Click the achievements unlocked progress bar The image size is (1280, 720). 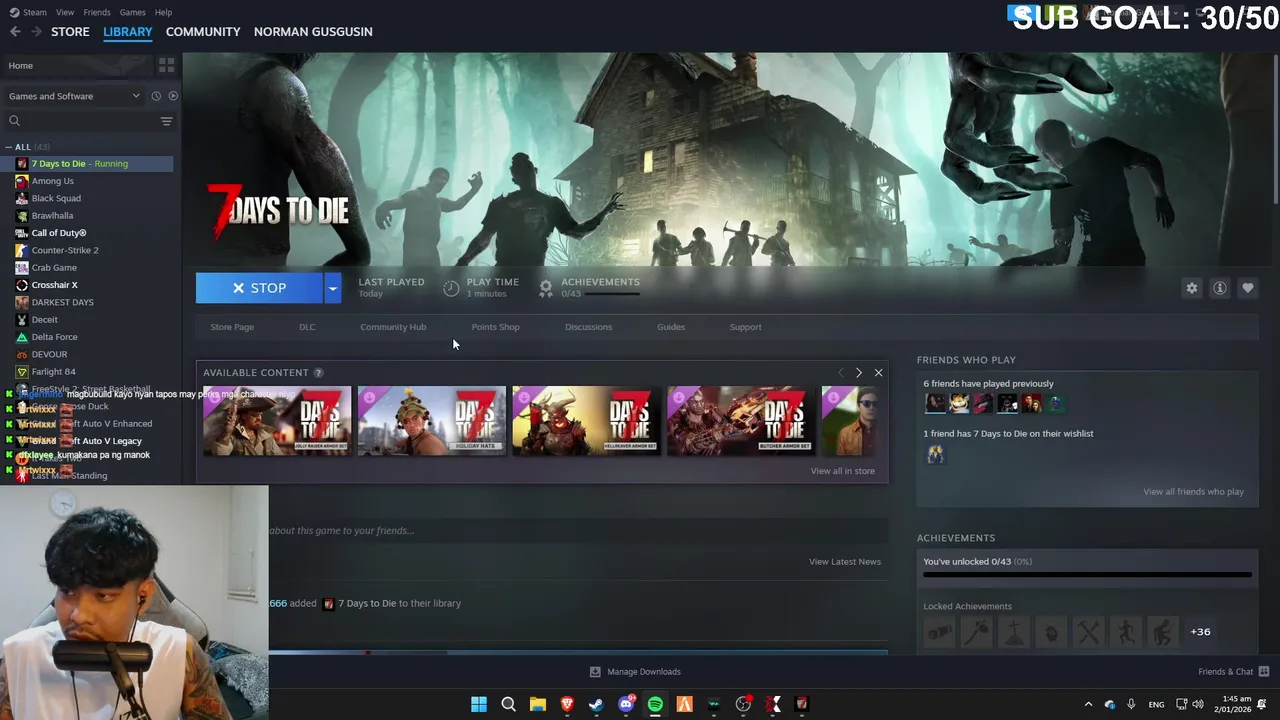point(1087,575)
